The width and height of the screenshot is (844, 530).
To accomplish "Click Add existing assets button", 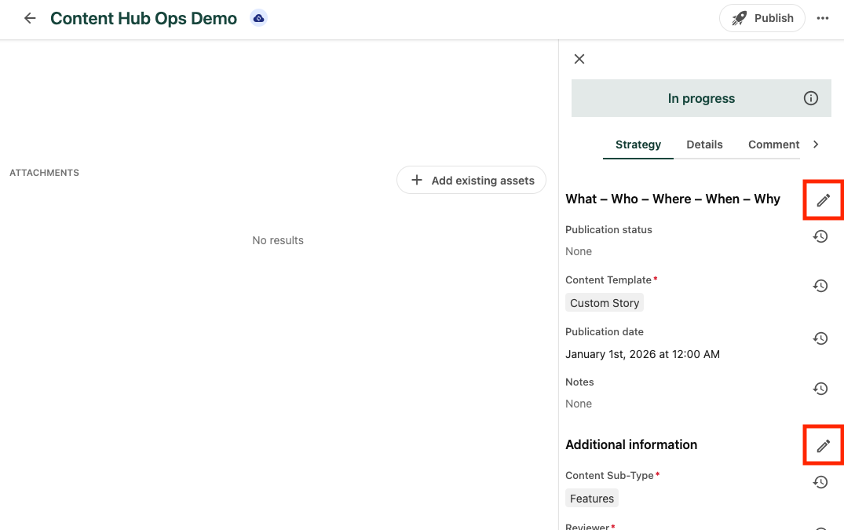I will [x=472, y=180].
